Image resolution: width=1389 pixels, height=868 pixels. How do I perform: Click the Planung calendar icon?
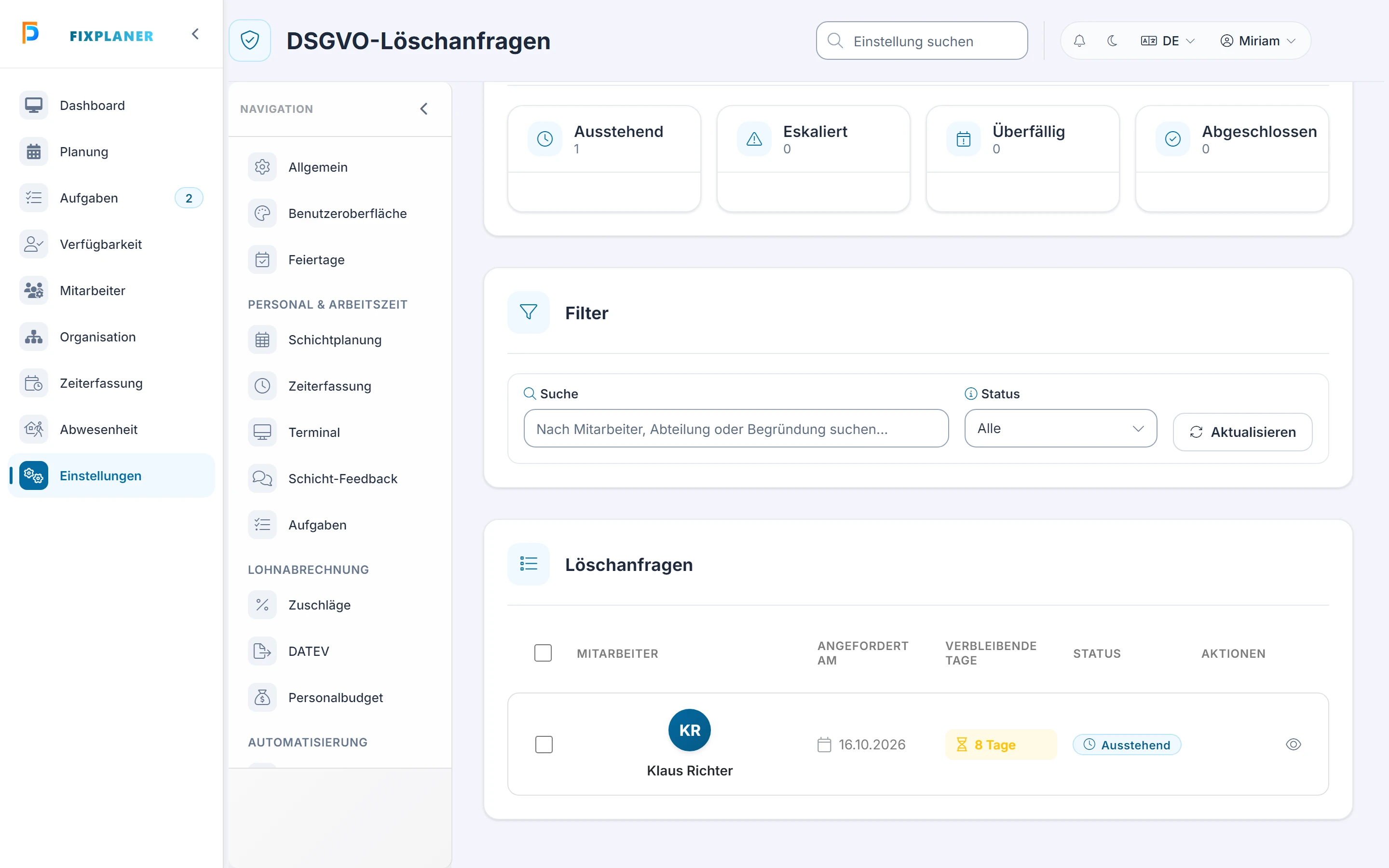pyautogui.click(x=33, y=151)
